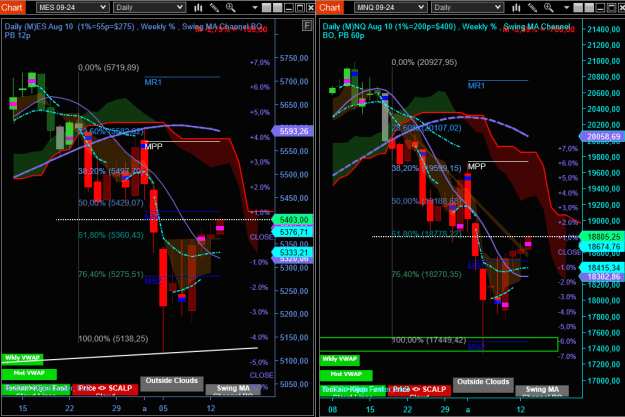Toggle Tenkan>Kijun Faster on MES chart
Screen dimensions: 625x417
point(36,389)
